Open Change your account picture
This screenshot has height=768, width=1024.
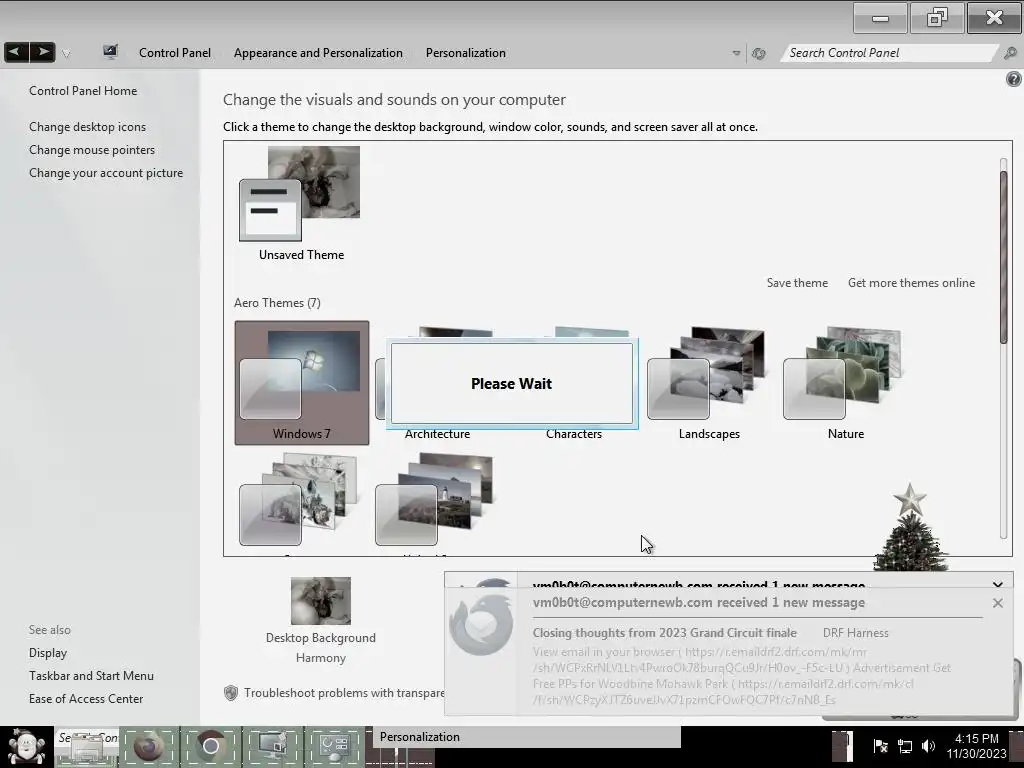coord(106,172)
